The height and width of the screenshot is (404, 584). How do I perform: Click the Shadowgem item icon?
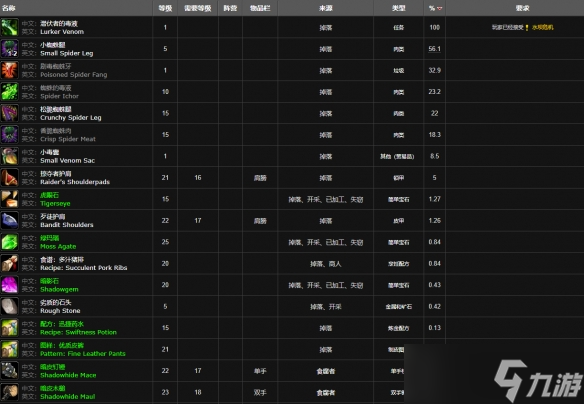[x=9, y=285]
